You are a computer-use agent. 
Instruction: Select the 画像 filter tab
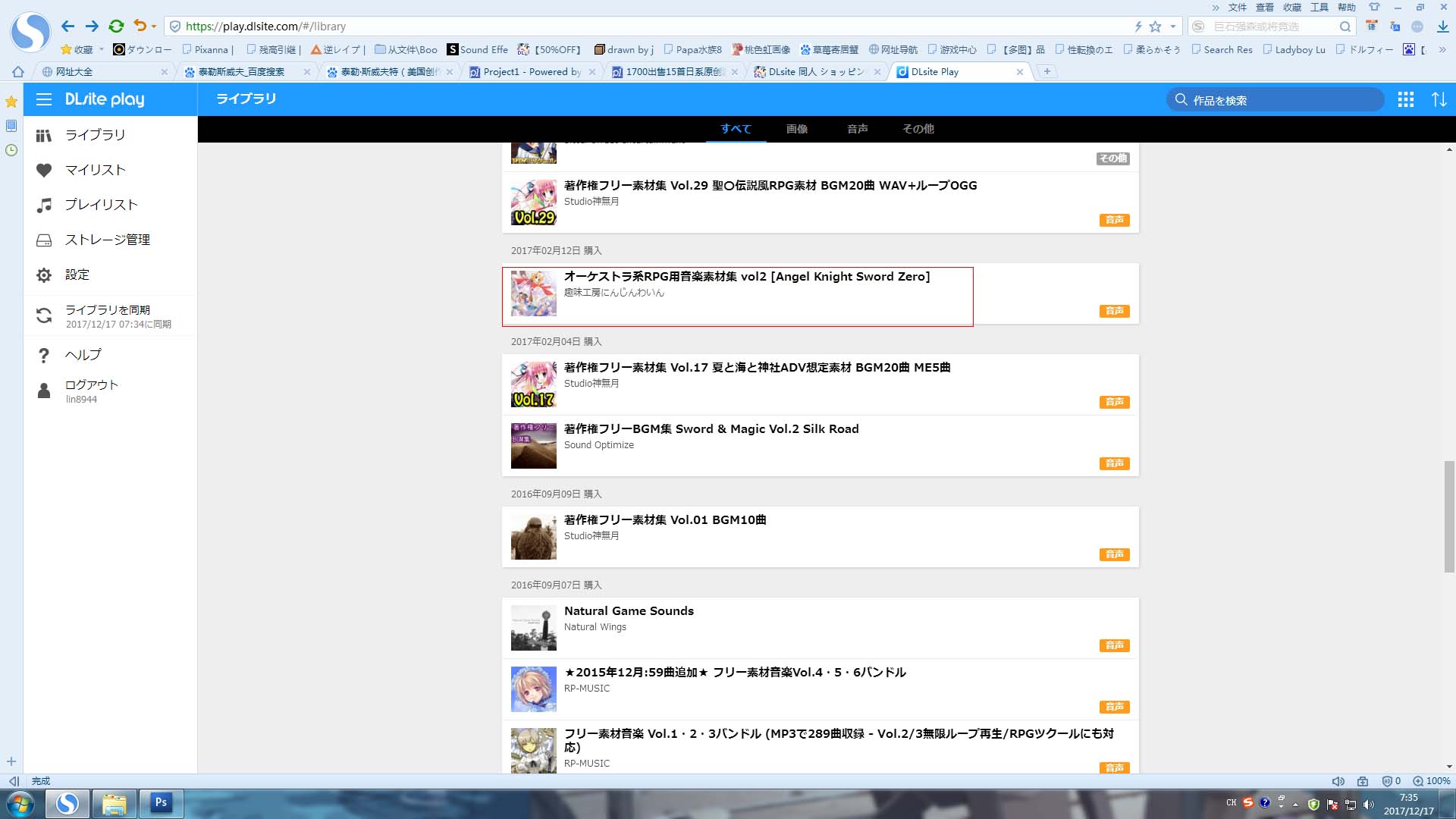tap(797, 129)
